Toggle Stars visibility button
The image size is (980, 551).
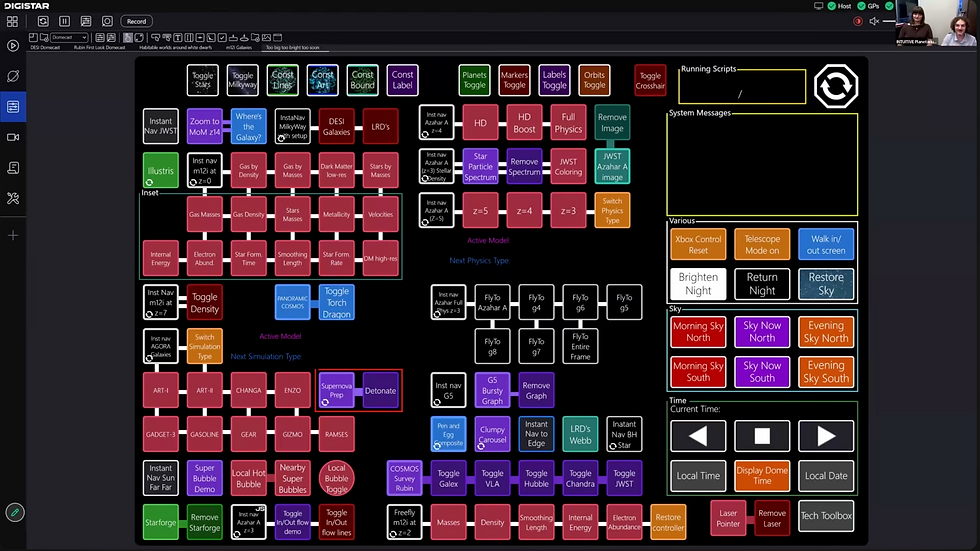point(202,80)
